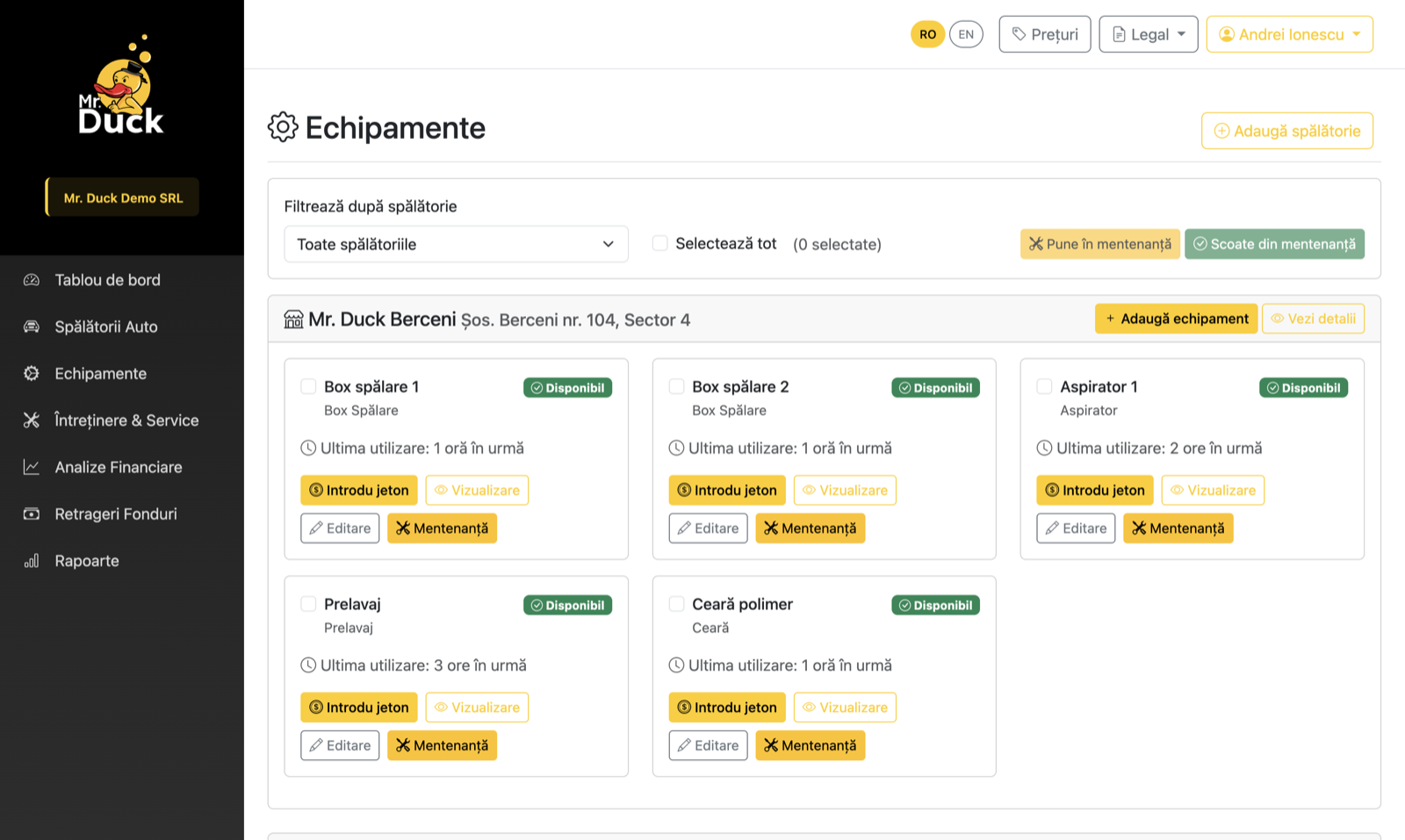Click Introdu jeton on Box spălare 1
Viewport: 1405px width, 840px height.
(359, 490)
